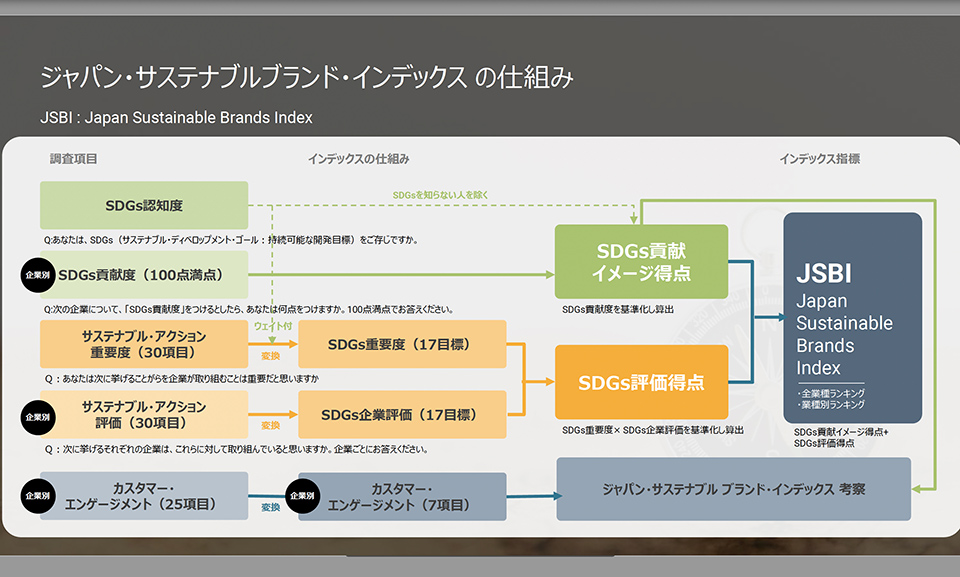The width and height of the screenshot is (960, 577).
Task: Click the orange SDGs評価得点 box
Action: click(x=641, y=382)
